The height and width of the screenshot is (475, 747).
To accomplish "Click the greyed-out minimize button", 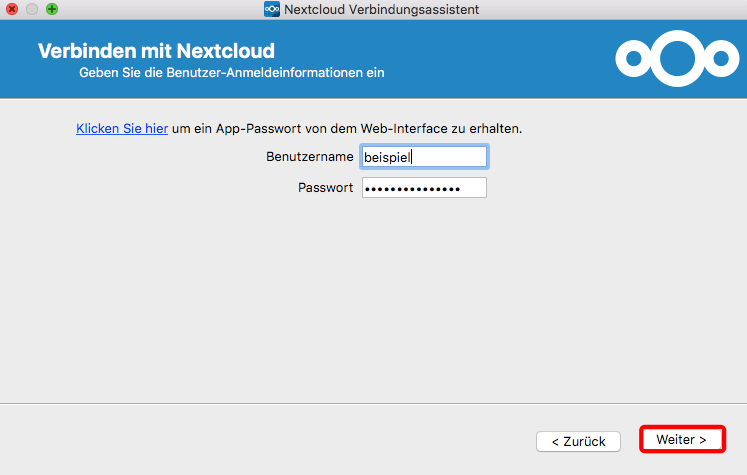I will [32, 9].
